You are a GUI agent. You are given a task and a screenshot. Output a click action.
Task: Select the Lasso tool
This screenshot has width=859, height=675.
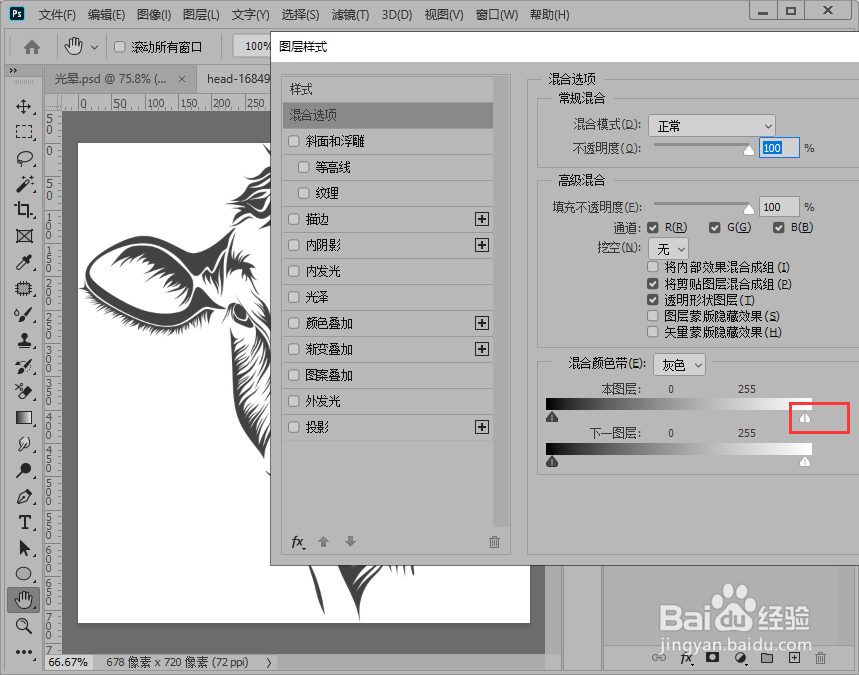23,158
